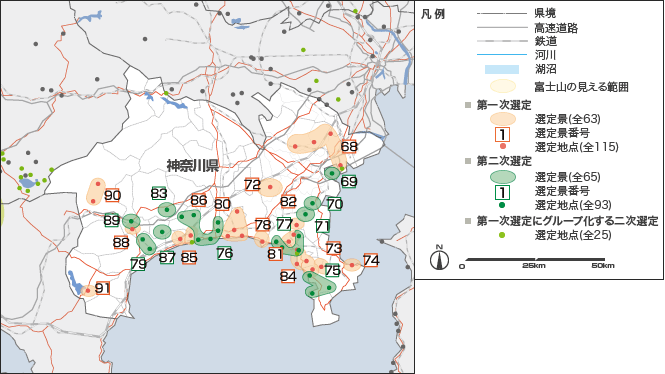
Task: Click orange marker number 82
Action: coord(288,201)
